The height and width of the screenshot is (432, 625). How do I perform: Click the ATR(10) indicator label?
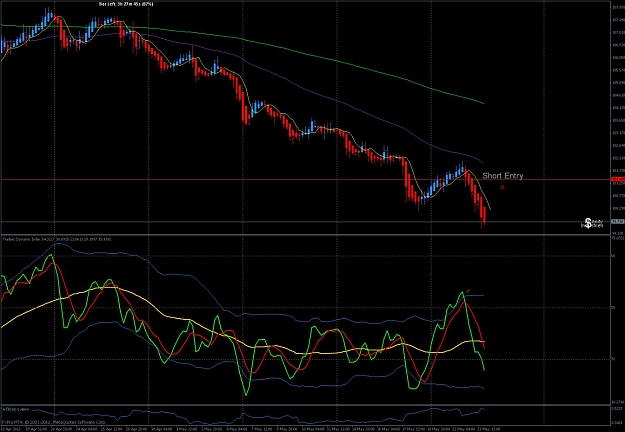point(16,409)
